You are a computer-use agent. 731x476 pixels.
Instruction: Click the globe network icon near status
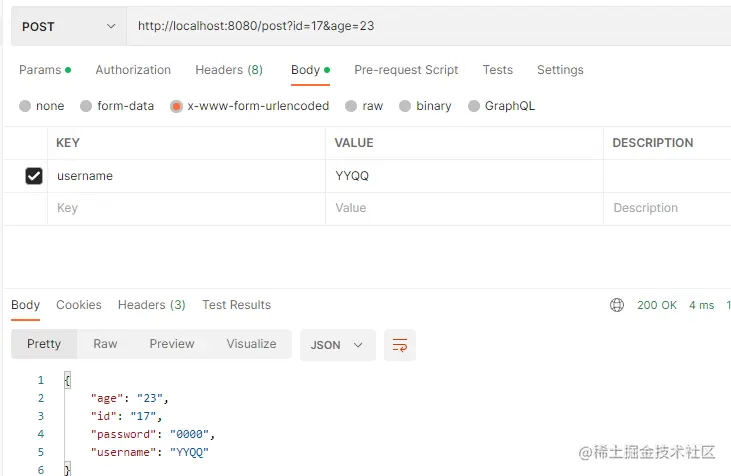pyautogui.click(x=617, y=305)
